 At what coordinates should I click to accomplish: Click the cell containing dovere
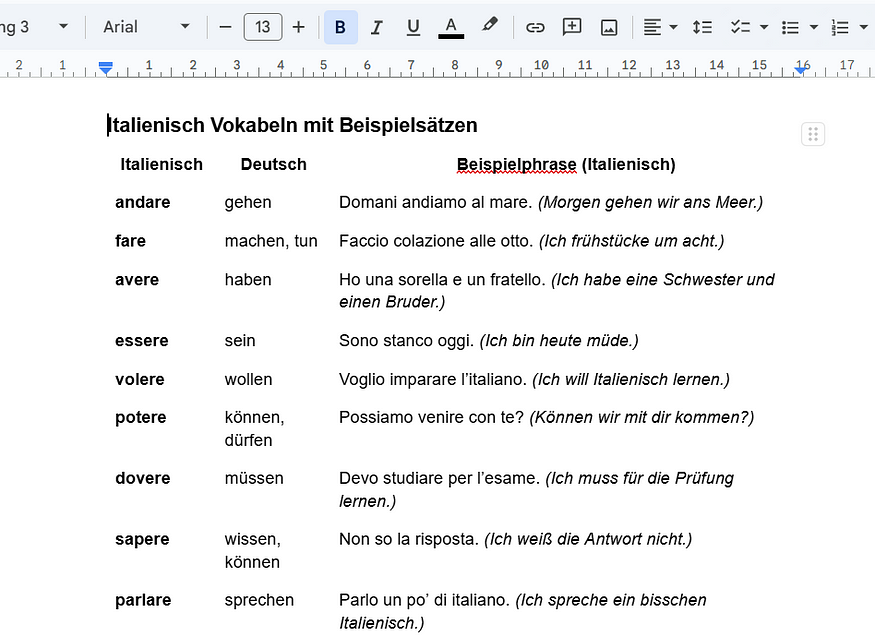click(x=142, y=478)
